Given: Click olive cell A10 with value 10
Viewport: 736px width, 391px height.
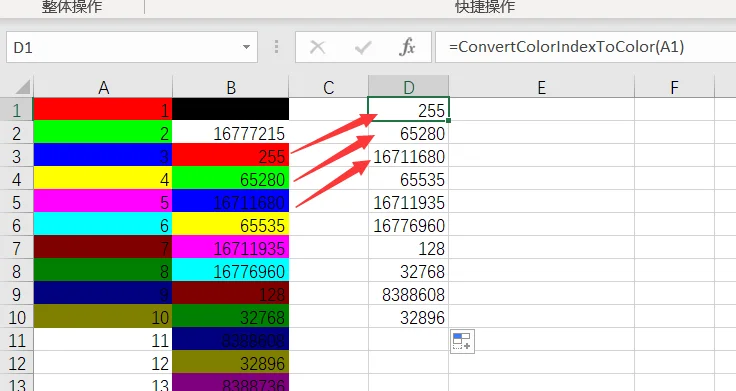Looking at the screenshot, I should (x=103, y=316).
